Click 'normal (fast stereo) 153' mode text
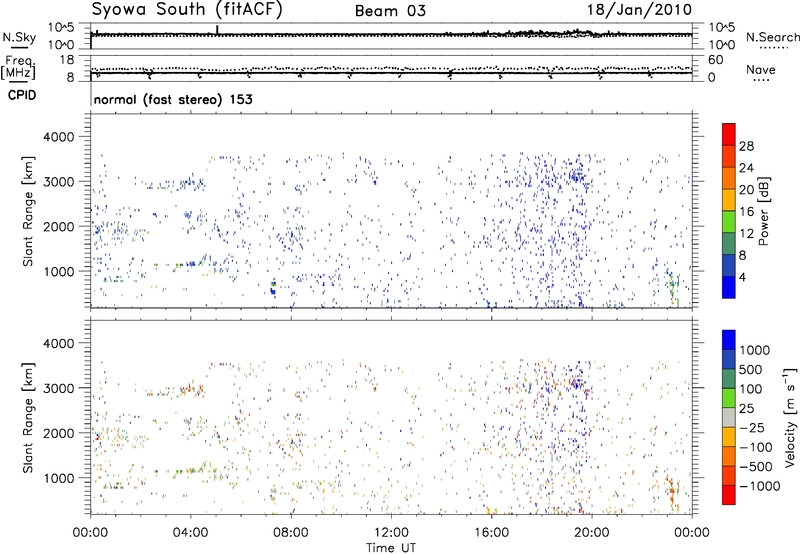Image resolution: width=800 pixels, height=554 pixels. click(x=173, y=99)
